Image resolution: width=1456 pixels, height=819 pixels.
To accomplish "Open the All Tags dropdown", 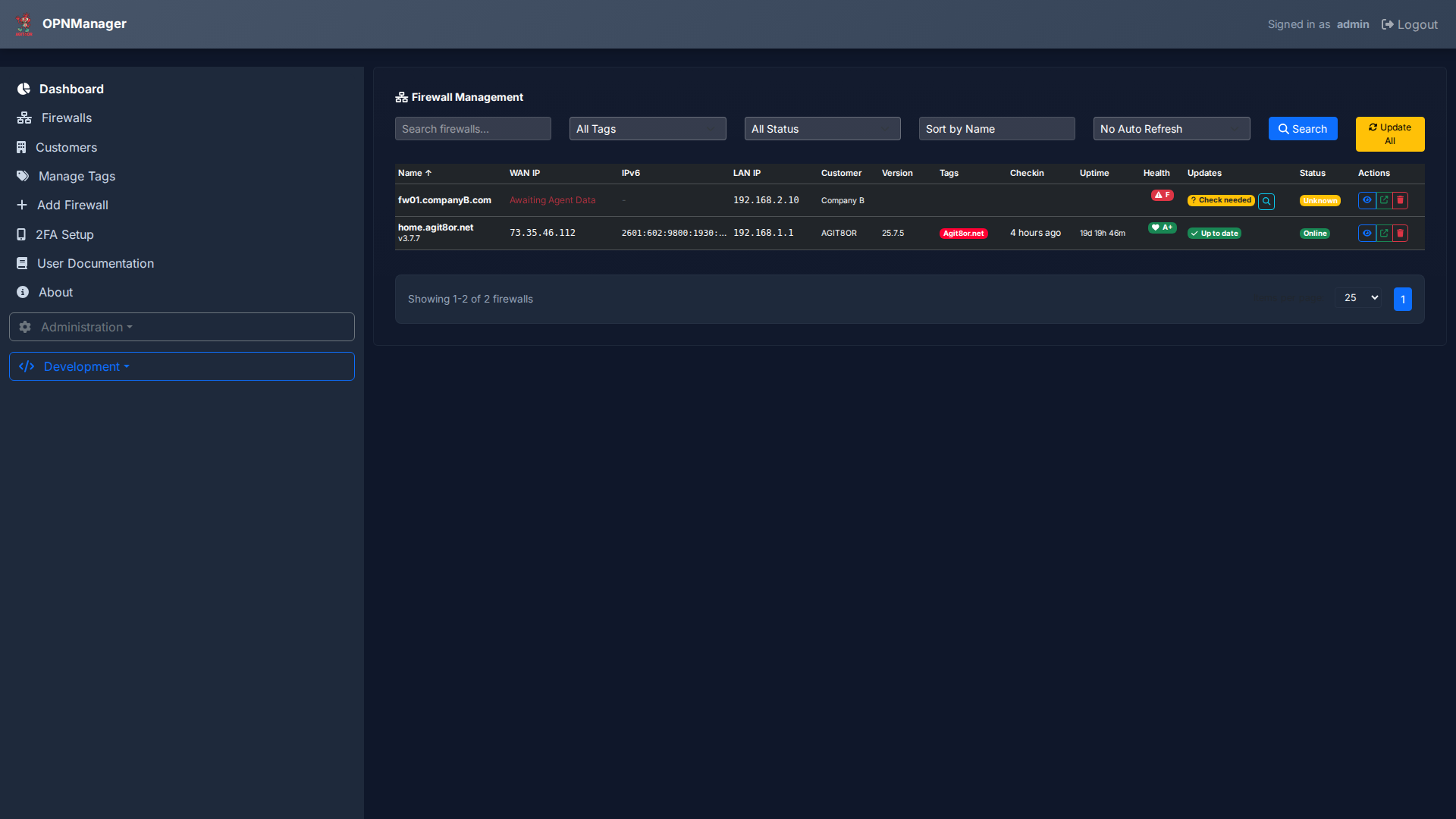I will (x=647, y=128).
